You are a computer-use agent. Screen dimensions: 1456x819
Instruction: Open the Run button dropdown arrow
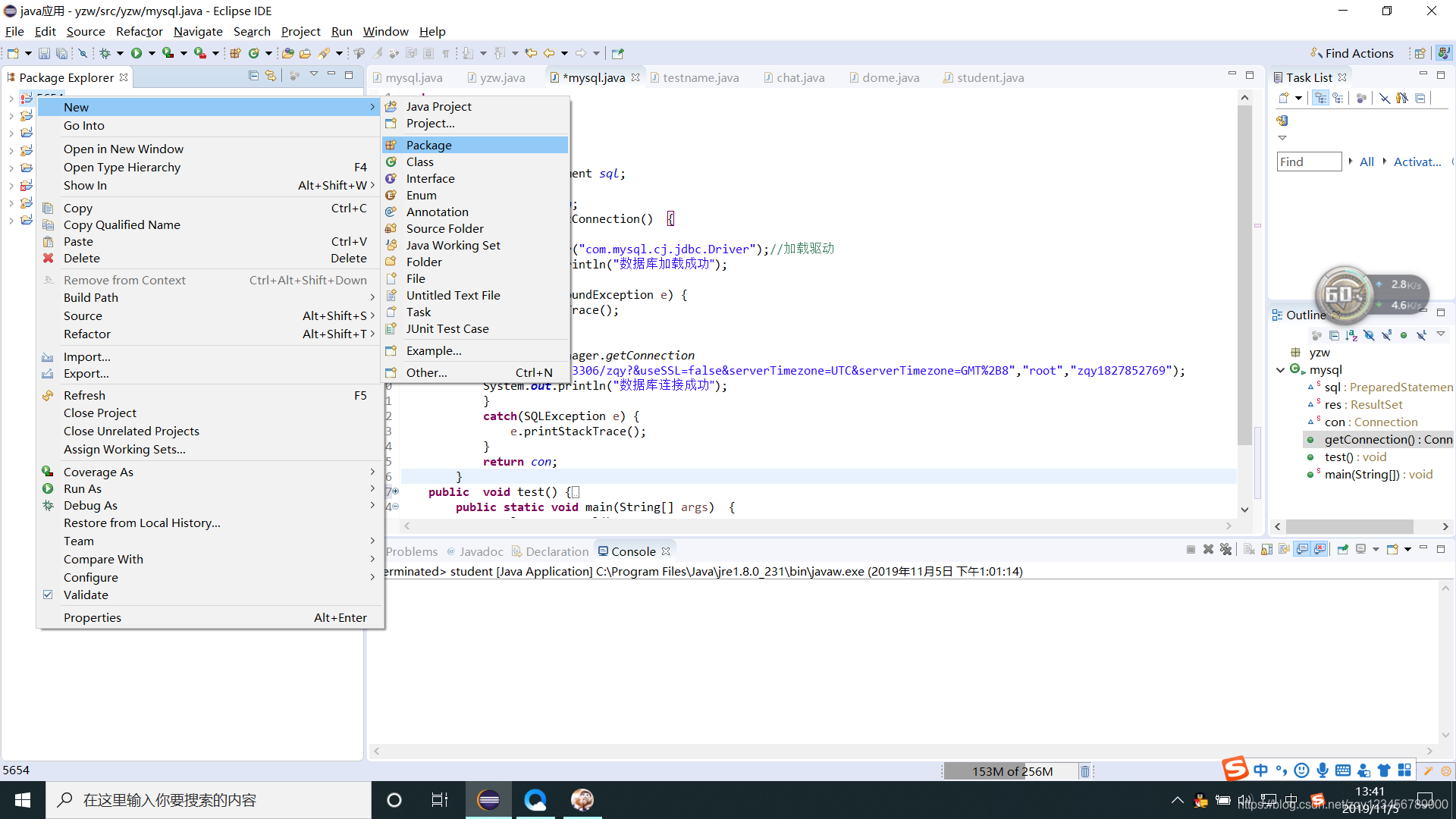(x=152, y=53)
